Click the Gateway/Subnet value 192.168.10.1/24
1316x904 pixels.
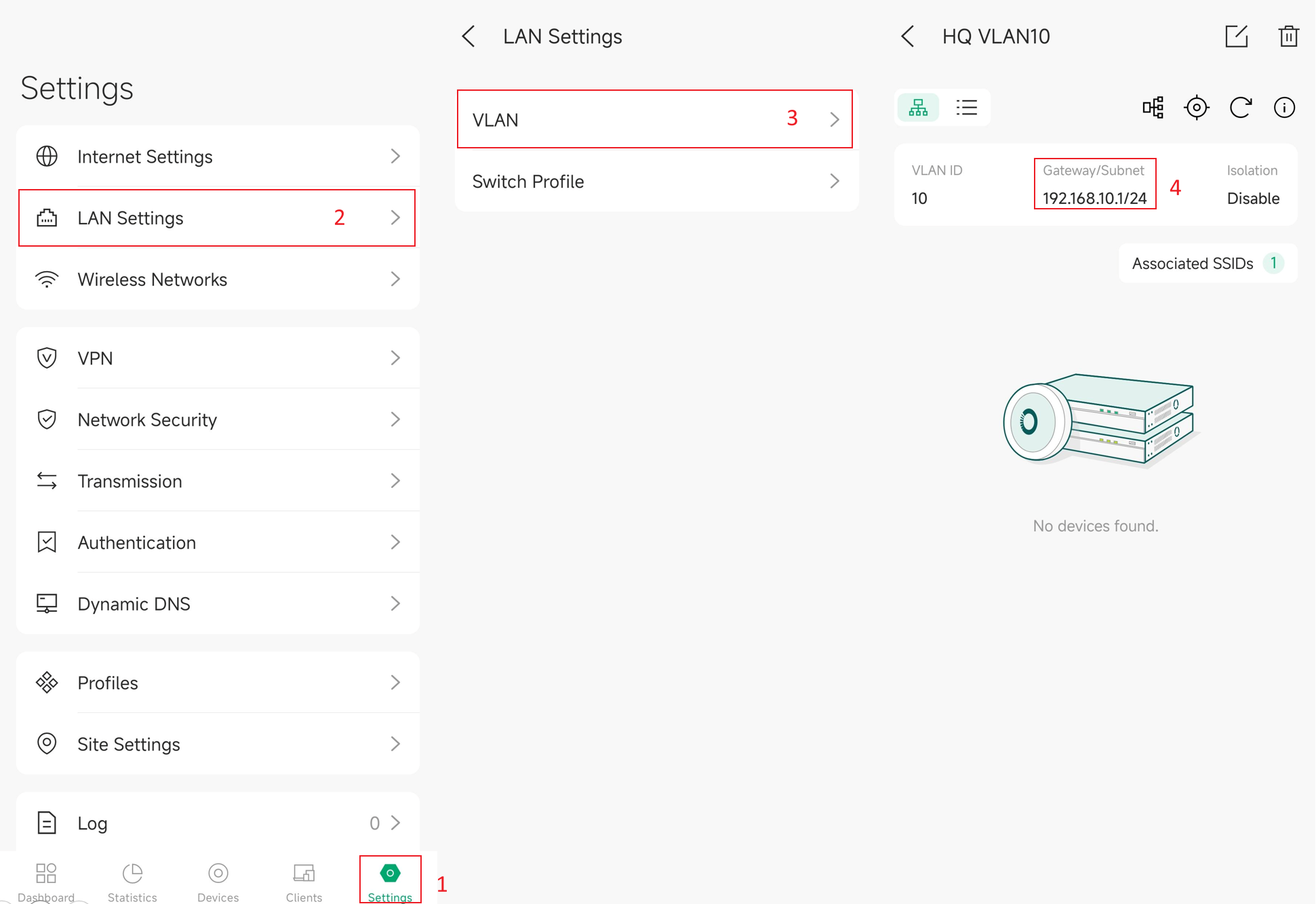(1094, 199)
